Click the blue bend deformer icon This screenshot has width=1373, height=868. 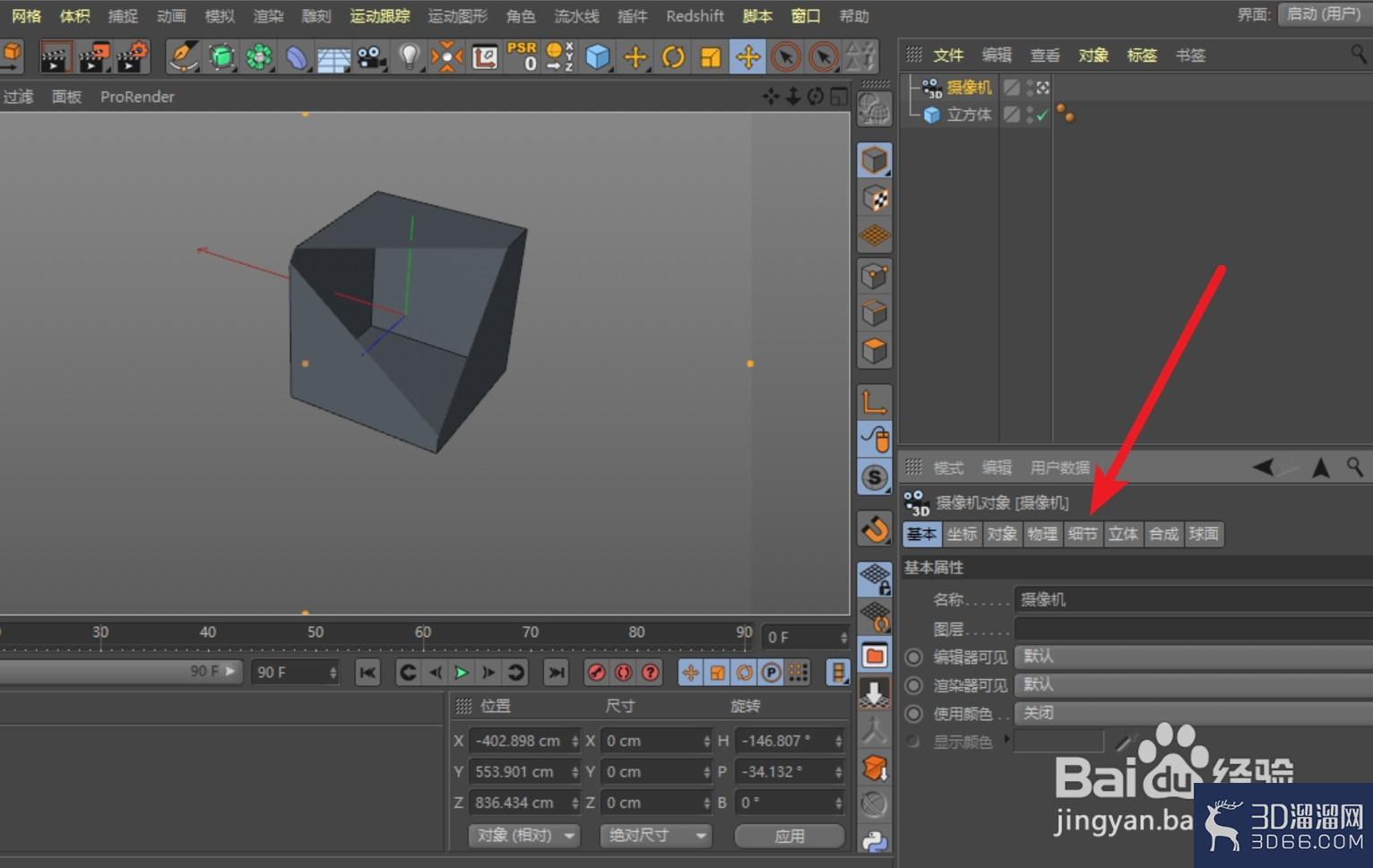pos(296,57)
